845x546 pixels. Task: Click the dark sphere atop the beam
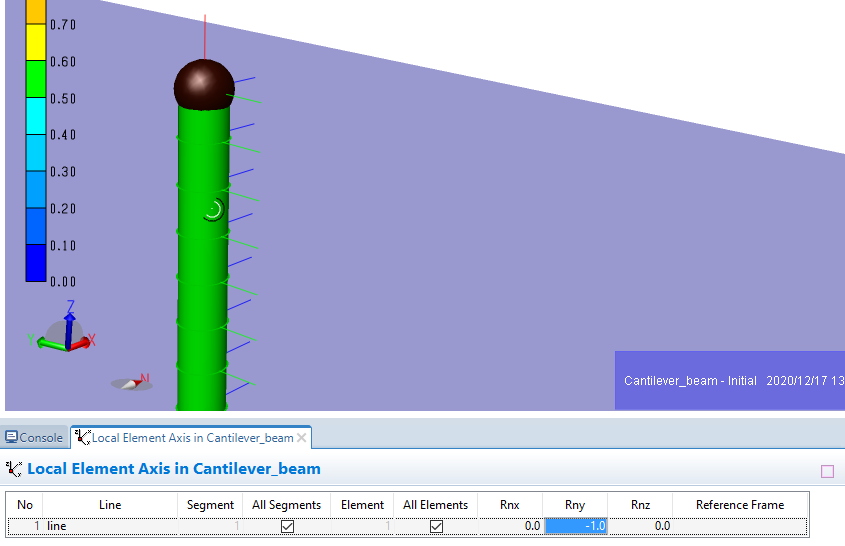[204, 83]
